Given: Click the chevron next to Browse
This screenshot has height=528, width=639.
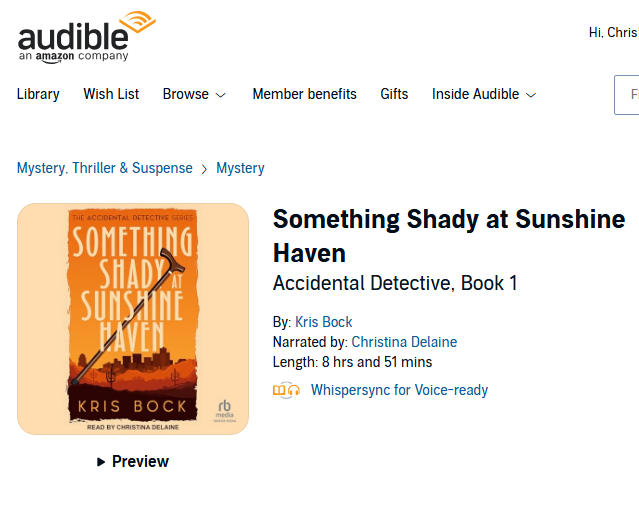Looking at the screenshot, I should click(221, 95).
